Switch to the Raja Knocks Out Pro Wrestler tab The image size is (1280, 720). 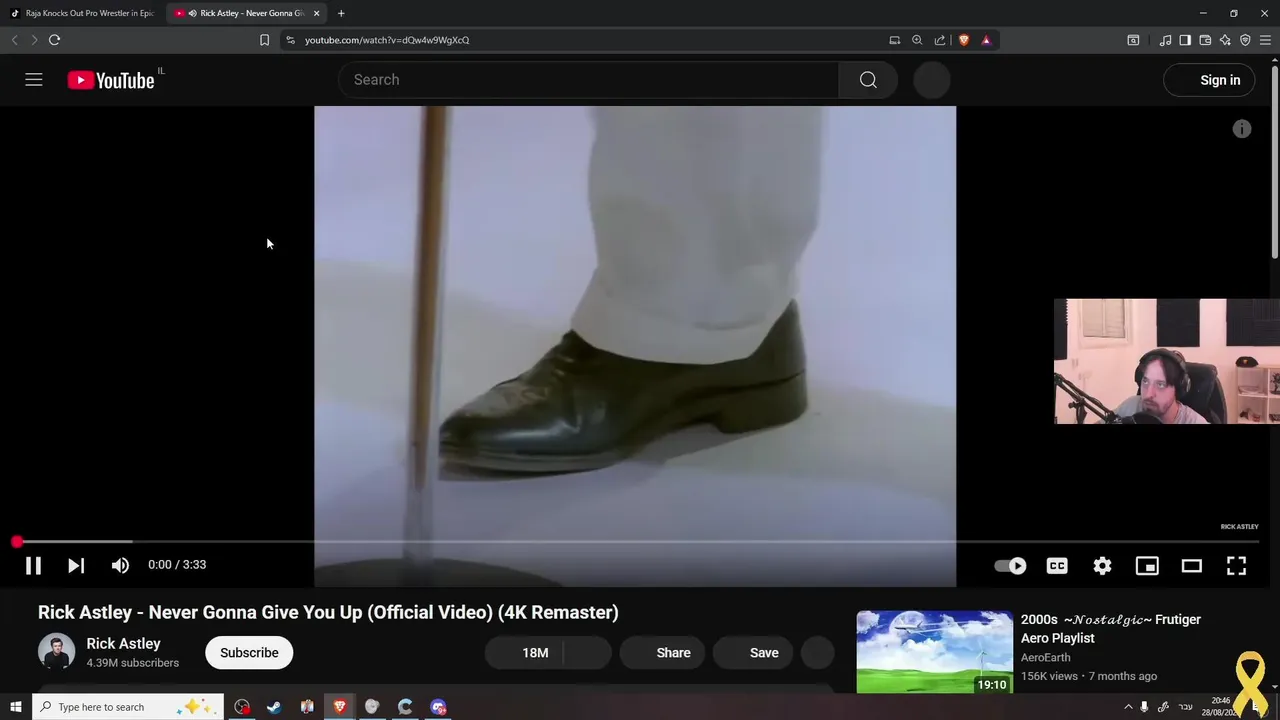pyautogui.click(x=82, y=13)
